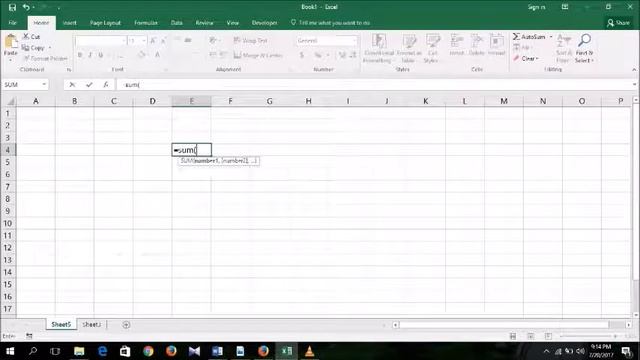
Task: Click the Format as Table icon
Action: click(x=409, y=48)
